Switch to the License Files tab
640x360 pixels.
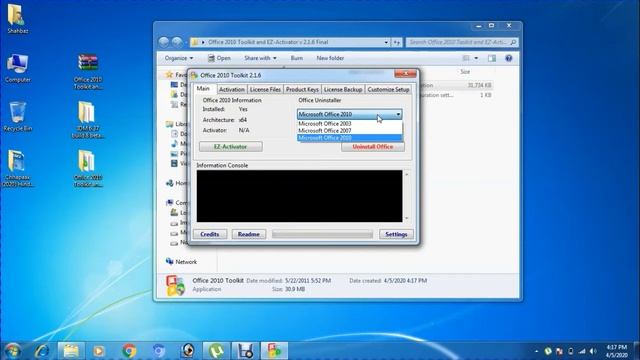(265, 89)
